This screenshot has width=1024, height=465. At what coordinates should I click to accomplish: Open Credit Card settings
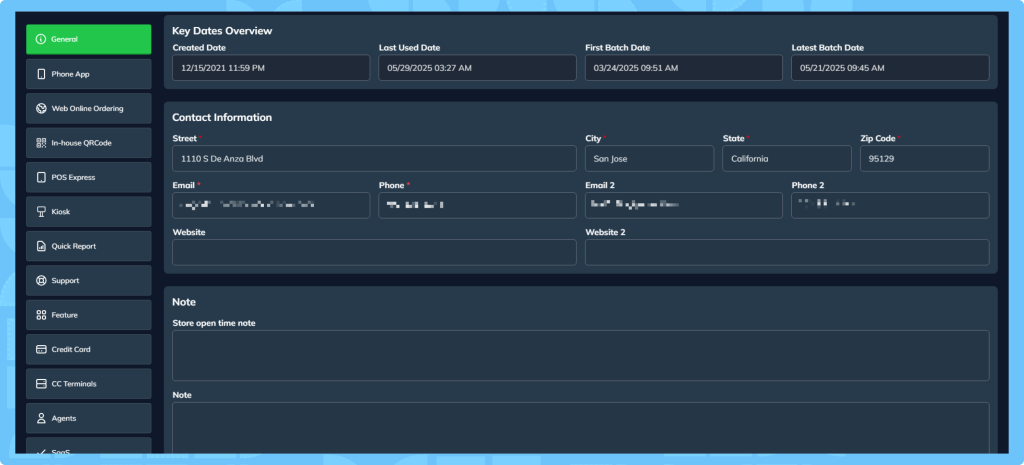point(89,349)
